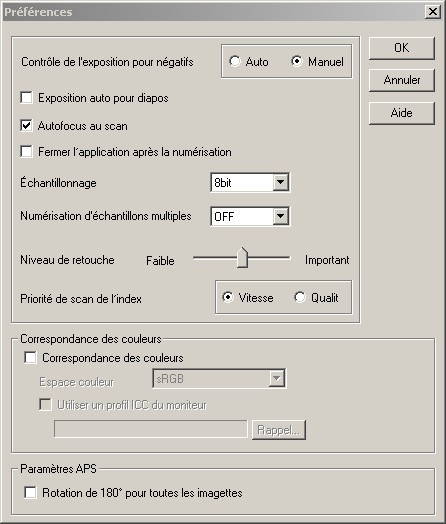Click the Rappel... button
This screenshot has width=446, height=524.
pos(279,430)
